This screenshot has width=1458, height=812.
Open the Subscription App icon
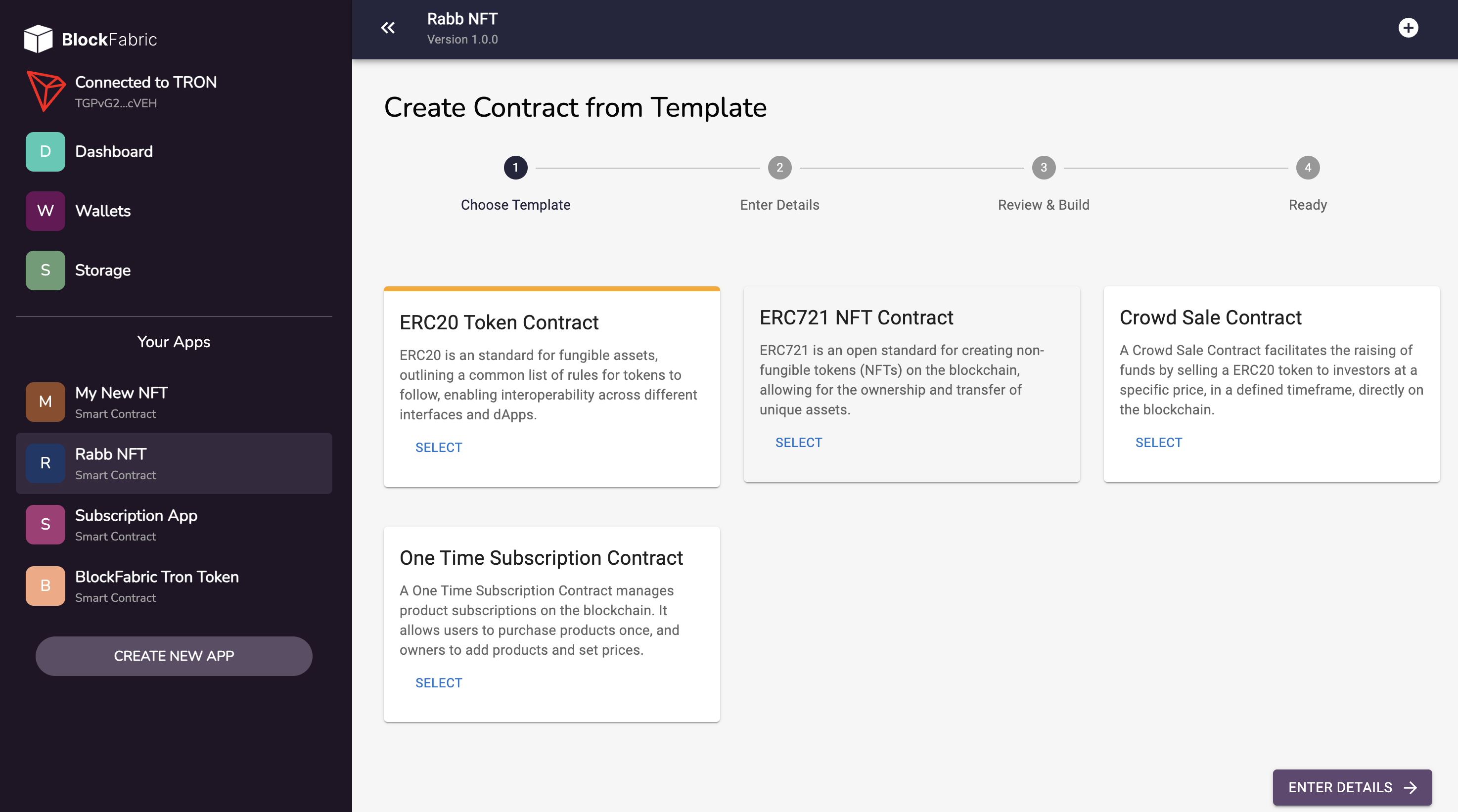45,524
